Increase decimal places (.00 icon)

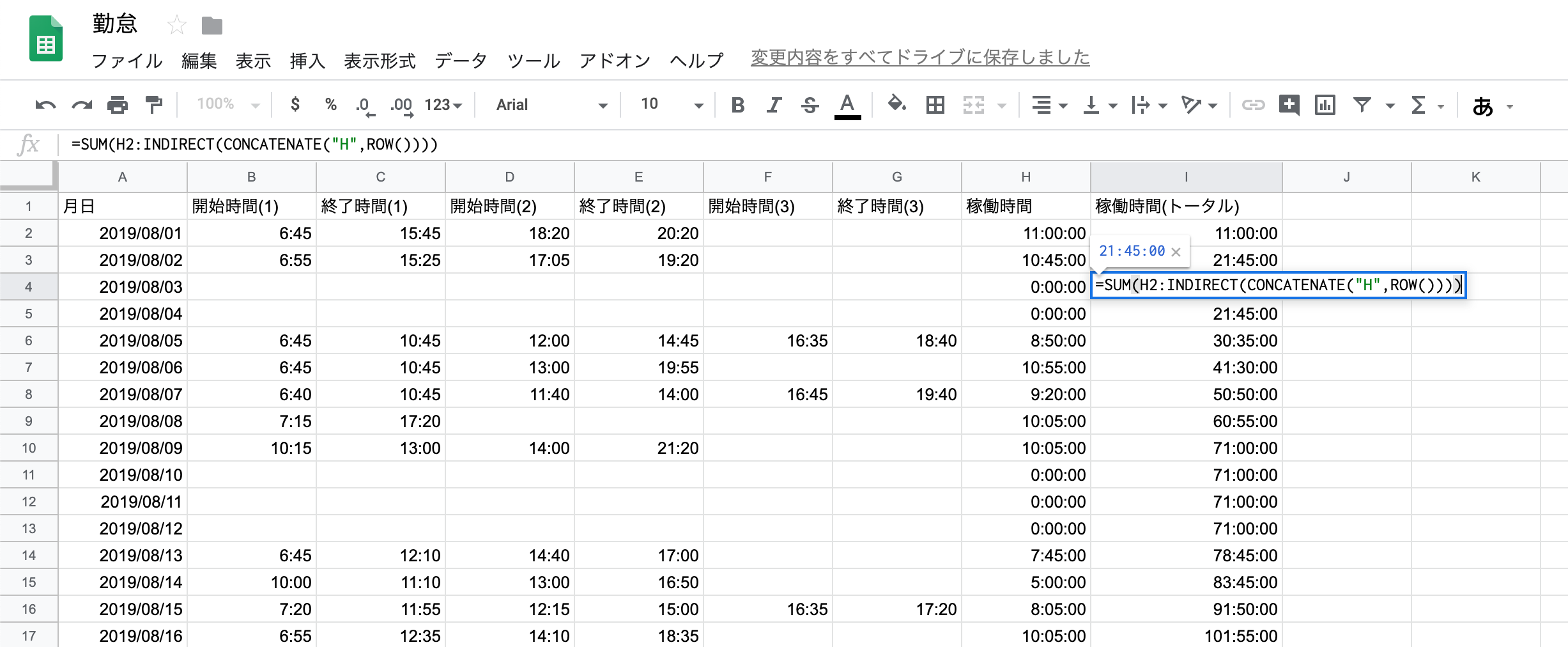[x=403, y=105]
